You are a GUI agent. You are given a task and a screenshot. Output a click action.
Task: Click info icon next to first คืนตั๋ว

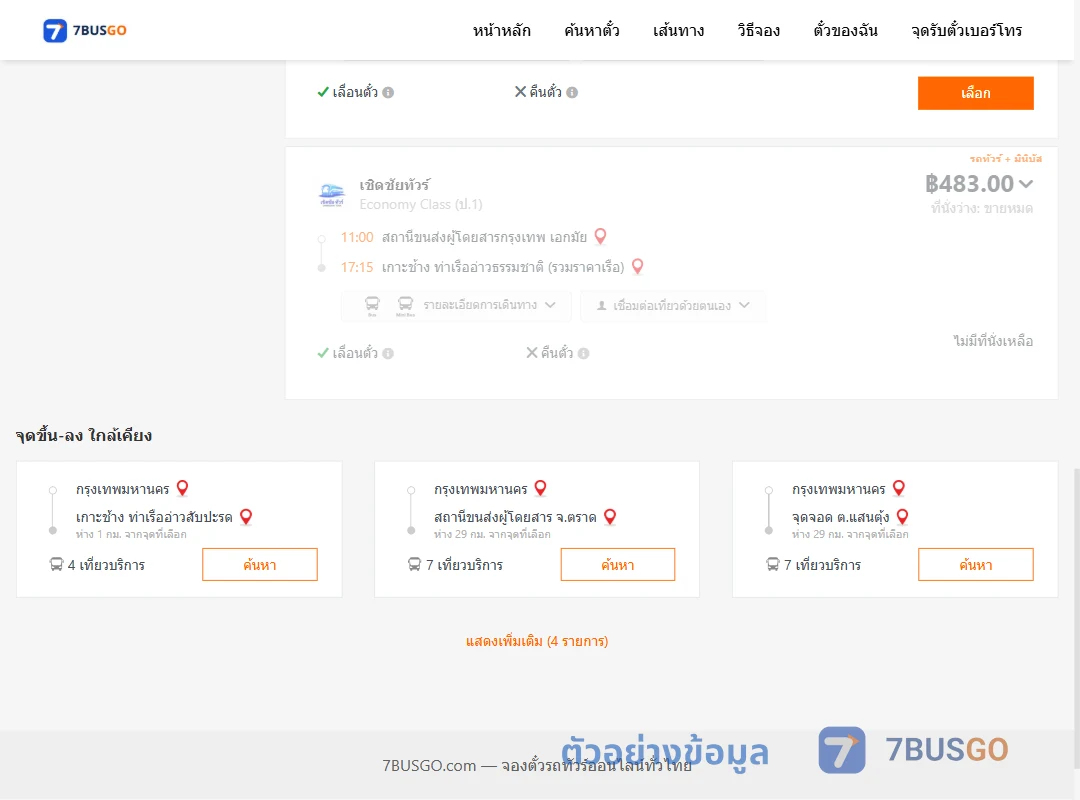pos(572,92)
